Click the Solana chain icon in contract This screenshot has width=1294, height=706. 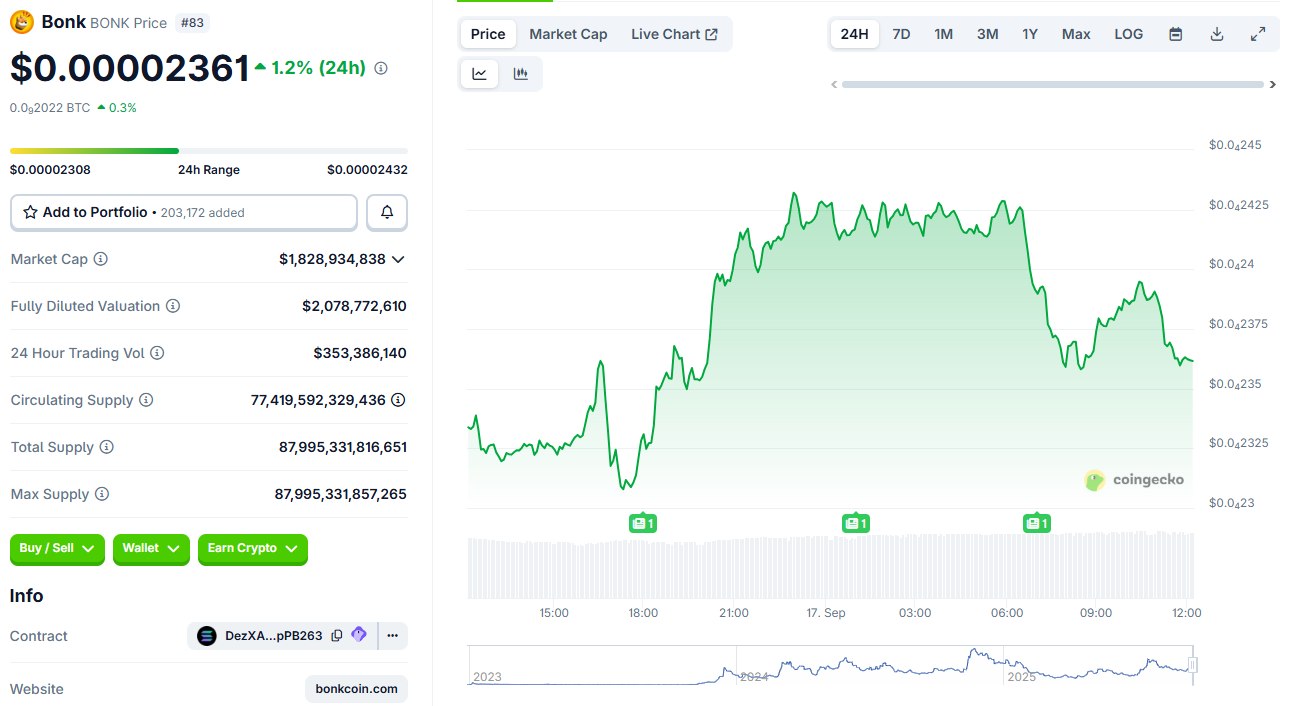[207, 635]
